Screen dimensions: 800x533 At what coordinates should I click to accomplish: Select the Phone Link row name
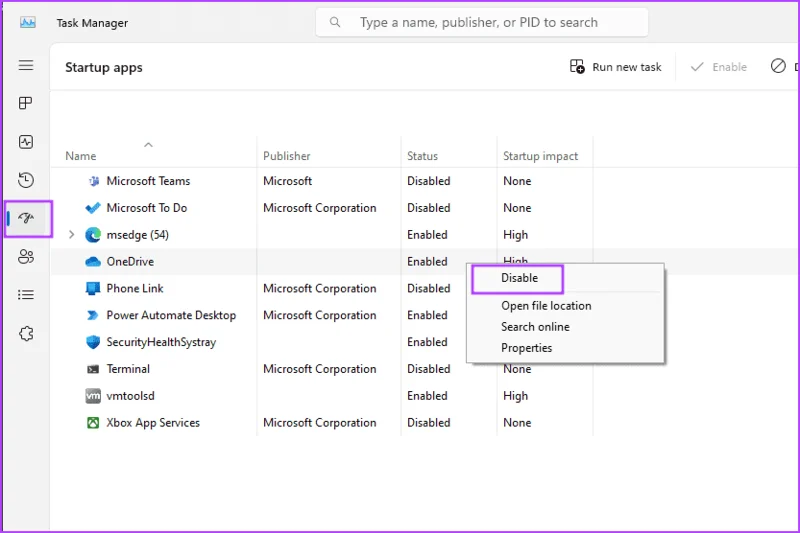[x=135, y=289]
